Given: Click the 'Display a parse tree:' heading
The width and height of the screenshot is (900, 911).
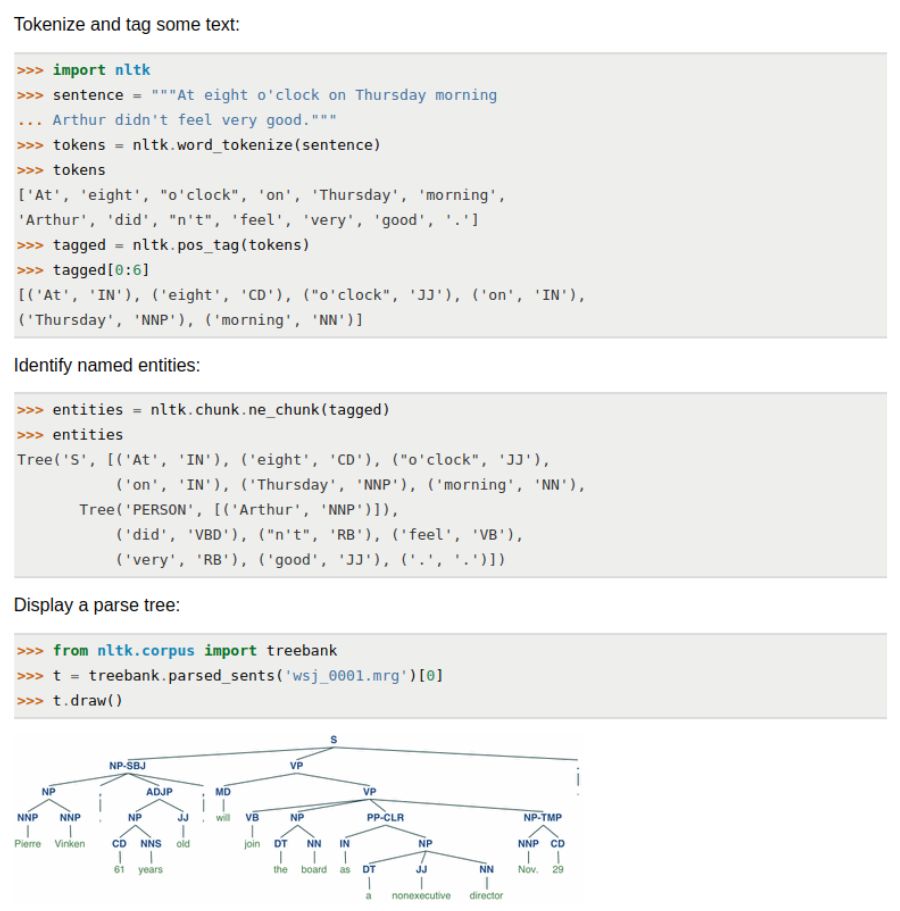Looking at the screenshot, I should 96,605.
